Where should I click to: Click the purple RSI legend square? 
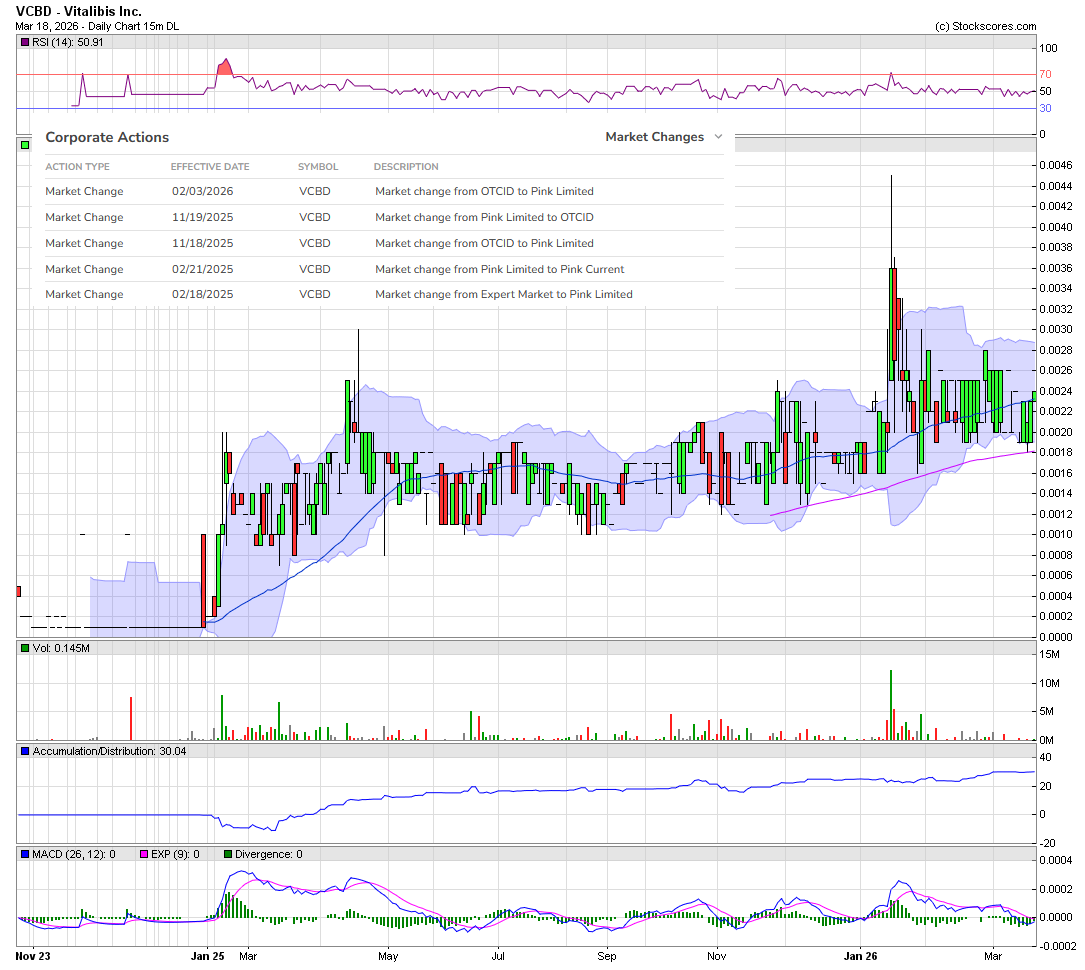[26, 42]
